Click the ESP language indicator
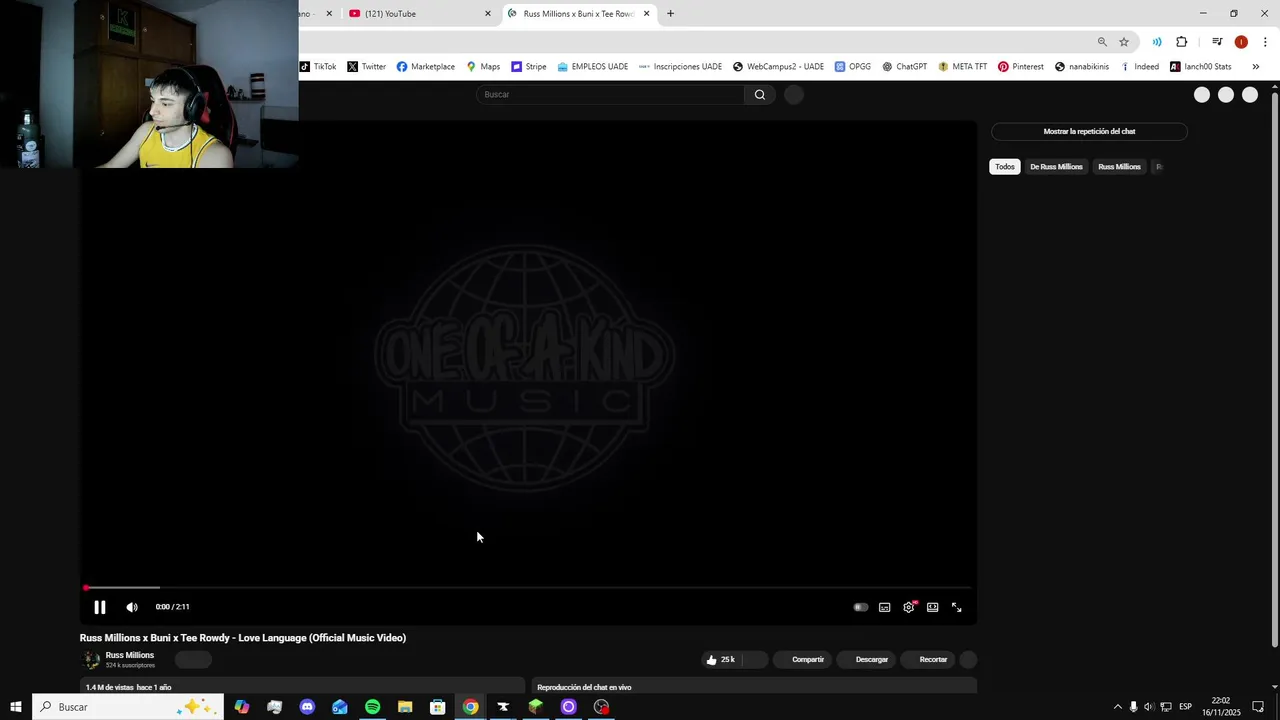The width and height of the screenshot is (1280, 720). [1185, 707]
